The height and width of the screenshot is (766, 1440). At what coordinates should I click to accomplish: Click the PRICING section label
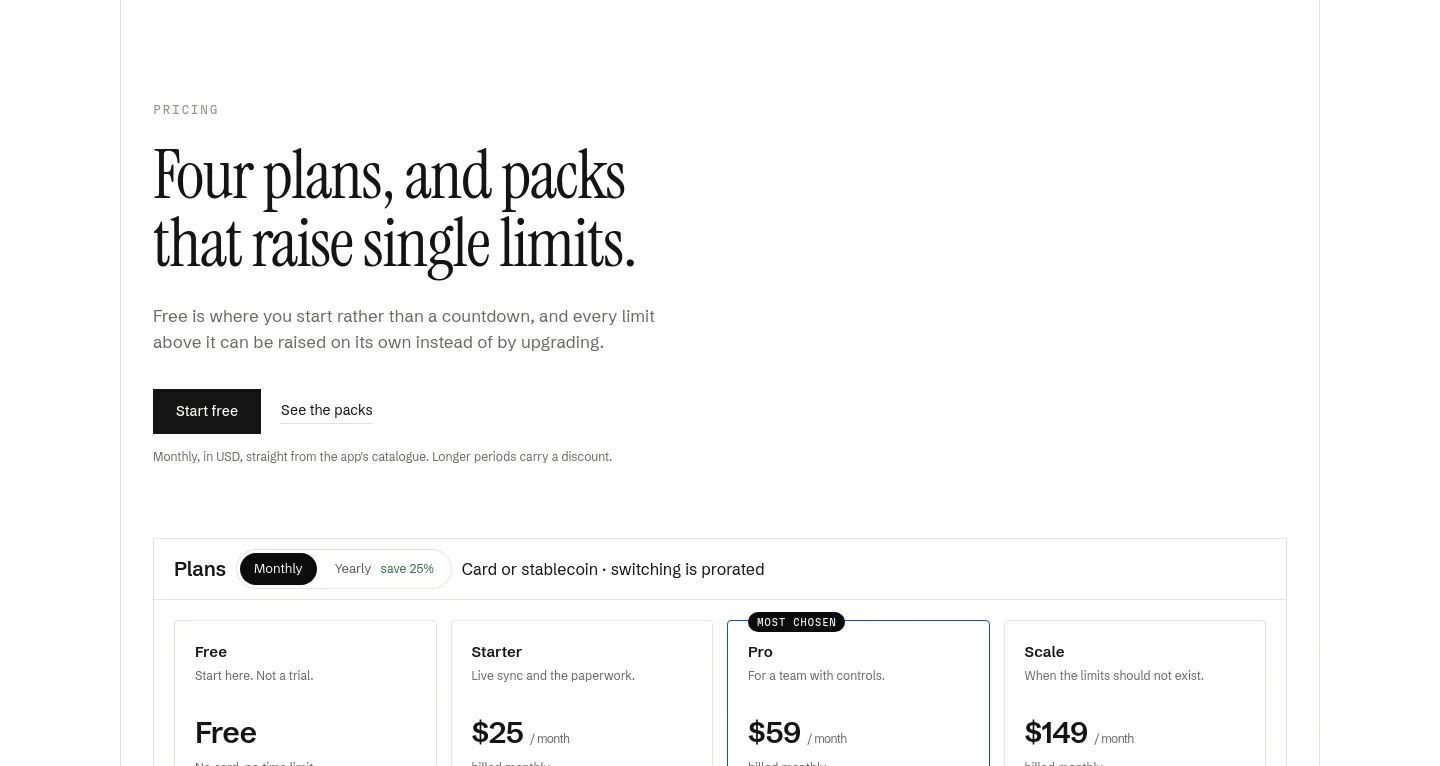click(186, 110)
